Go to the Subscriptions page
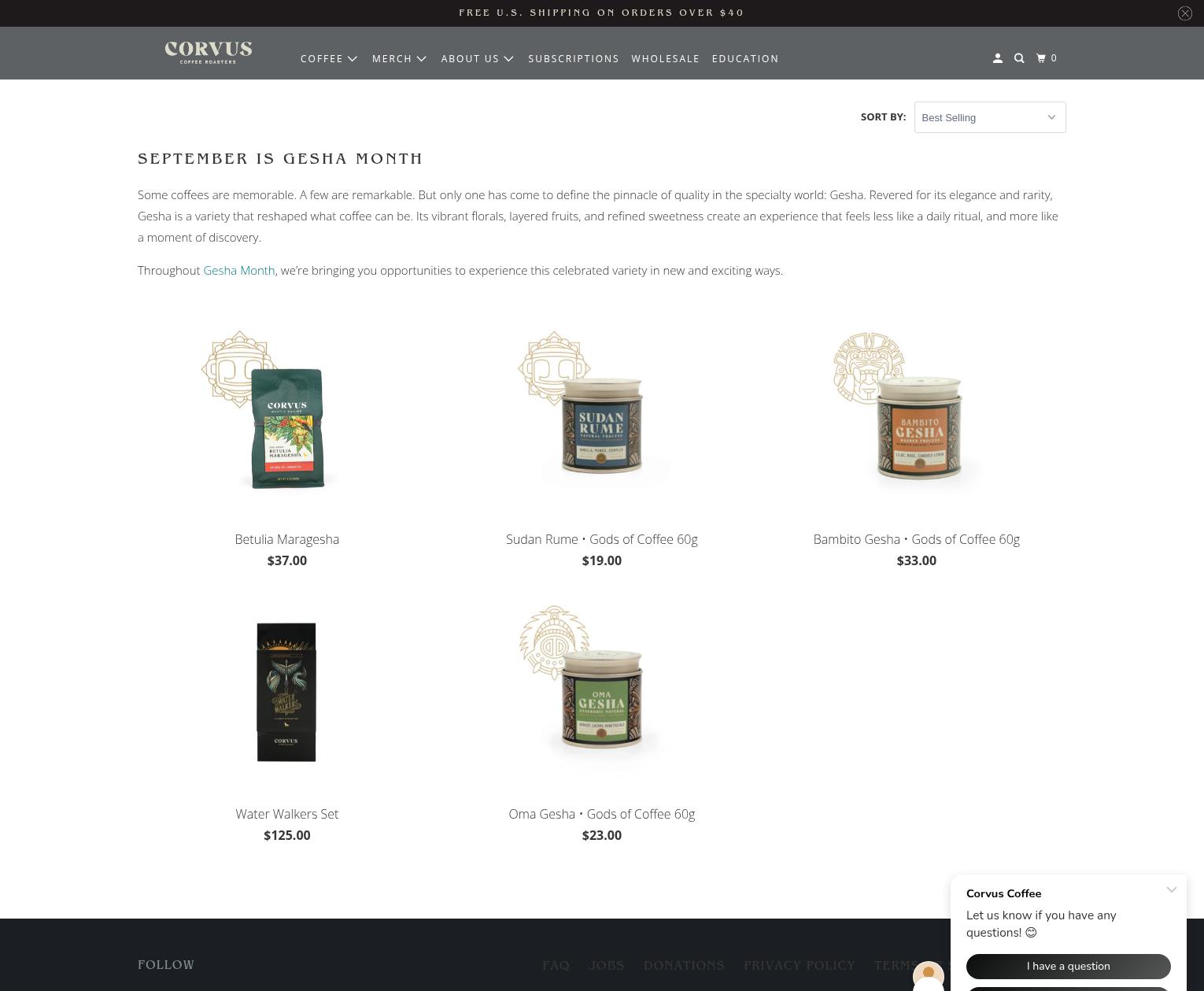Screen dimensions: 1204x991 (x=574, y=59)
